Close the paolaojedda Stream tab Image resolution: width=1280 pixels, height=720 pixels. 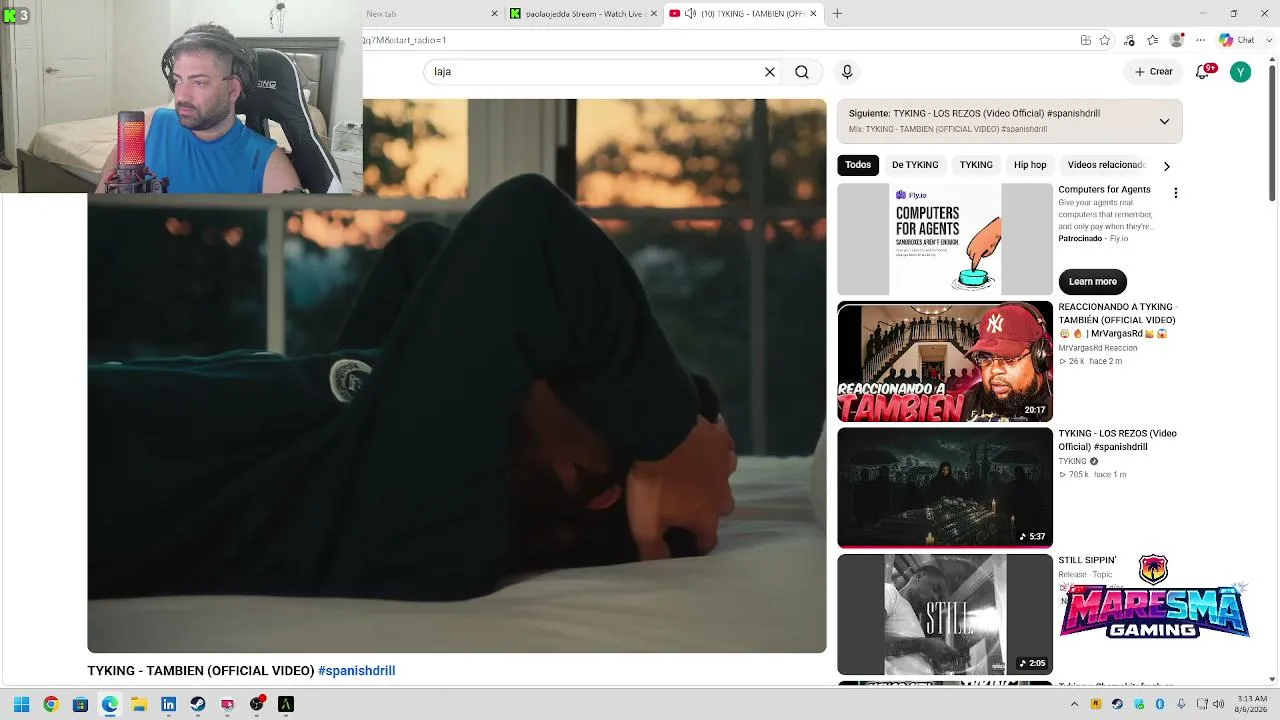[654, 14]
